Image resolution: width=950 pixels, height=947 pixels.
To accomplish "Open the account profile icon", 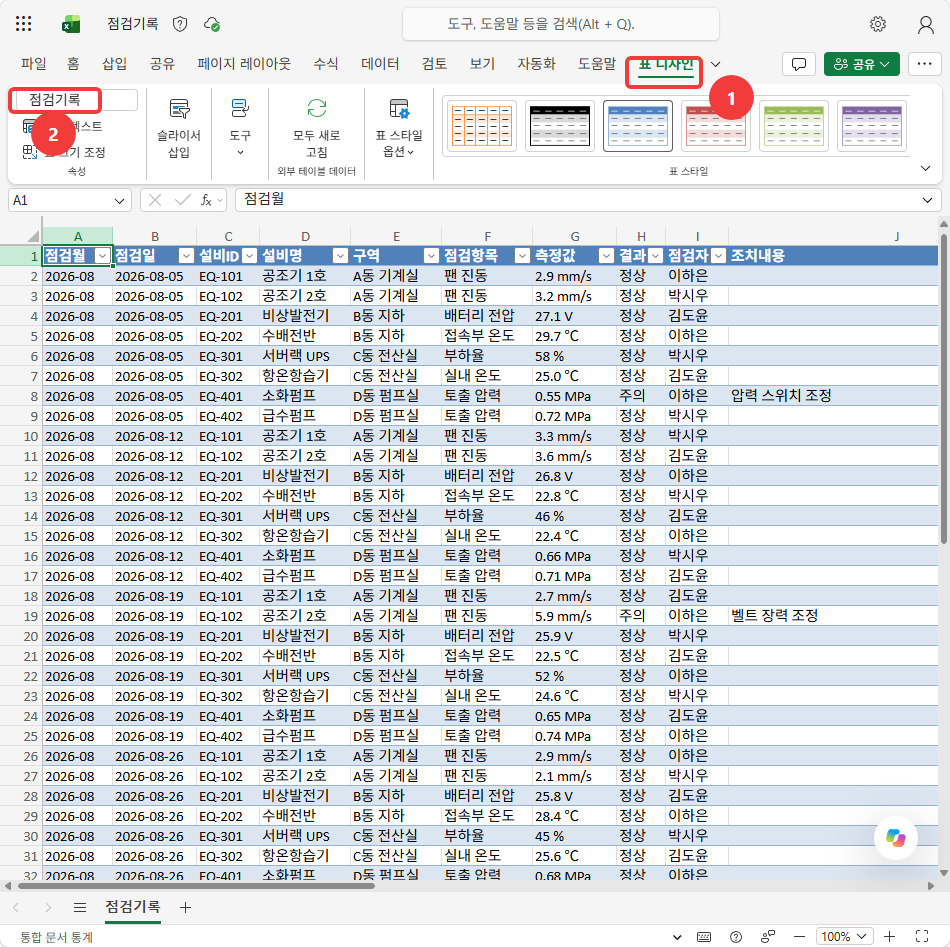I will (x=925, y=24).
